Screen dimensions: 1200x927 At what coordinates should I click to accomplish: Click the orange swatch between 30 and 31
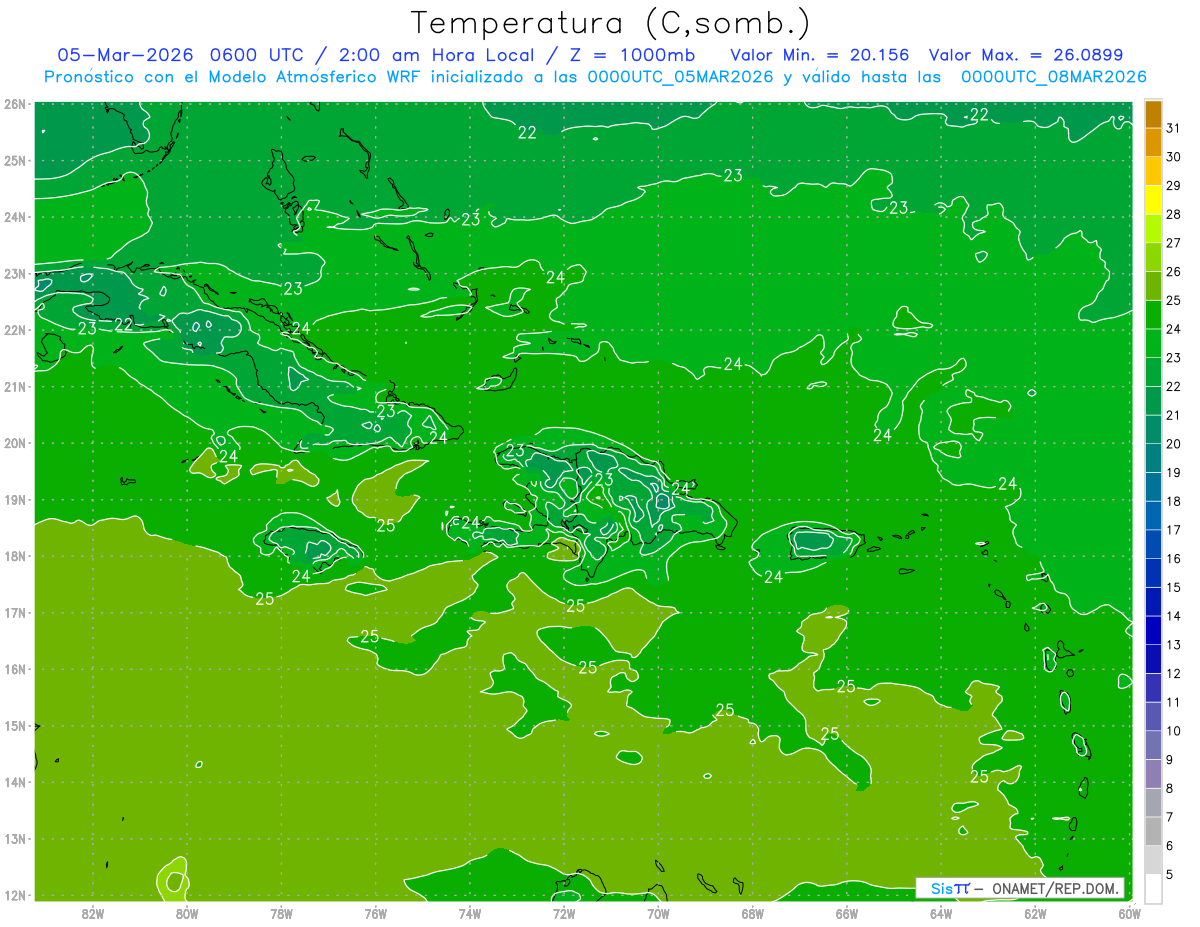coord(1153,142)
